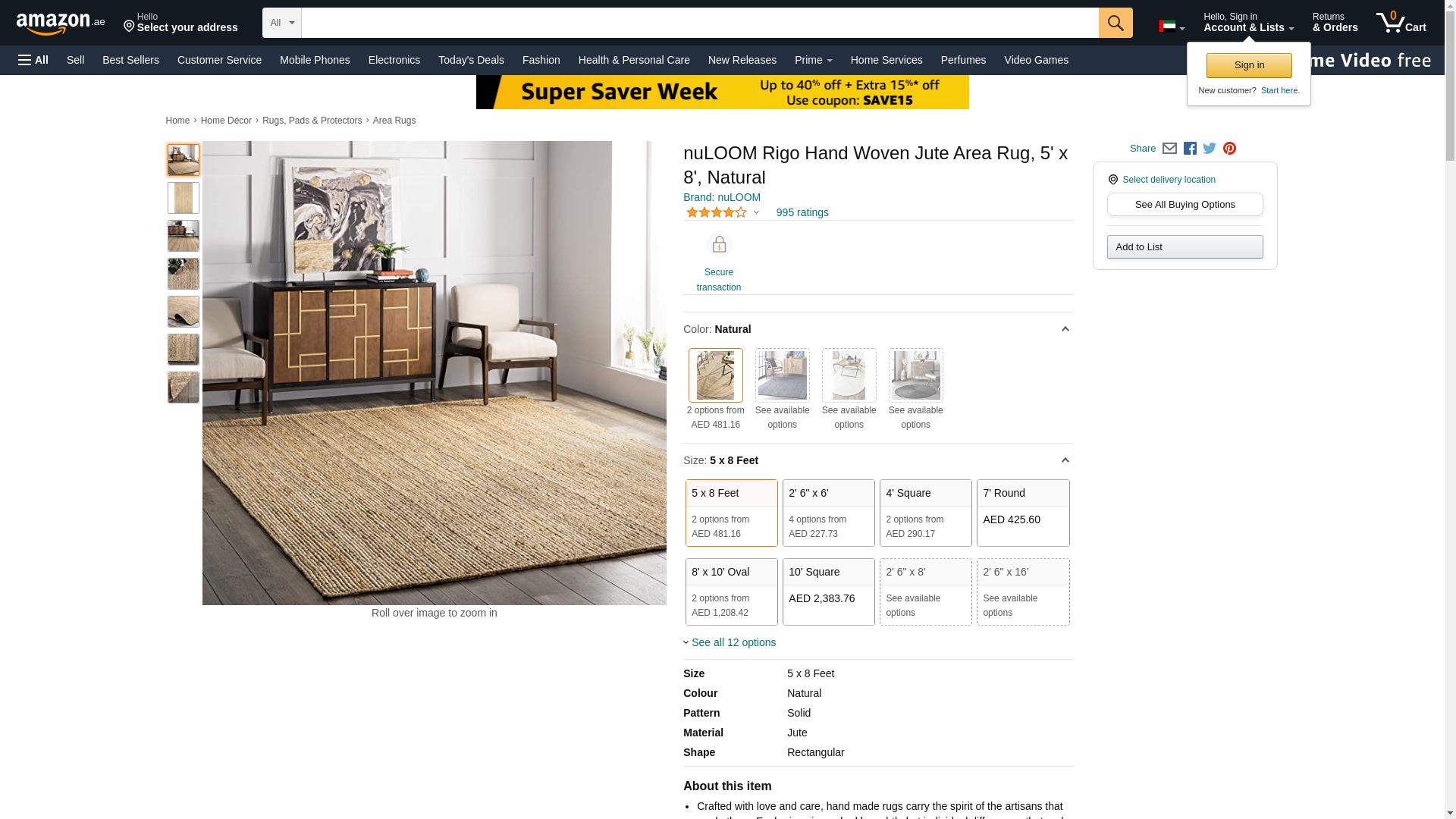Share product on Pinterest
The height and width of the screenshot is (819, 1456).
coord(1229,149)
